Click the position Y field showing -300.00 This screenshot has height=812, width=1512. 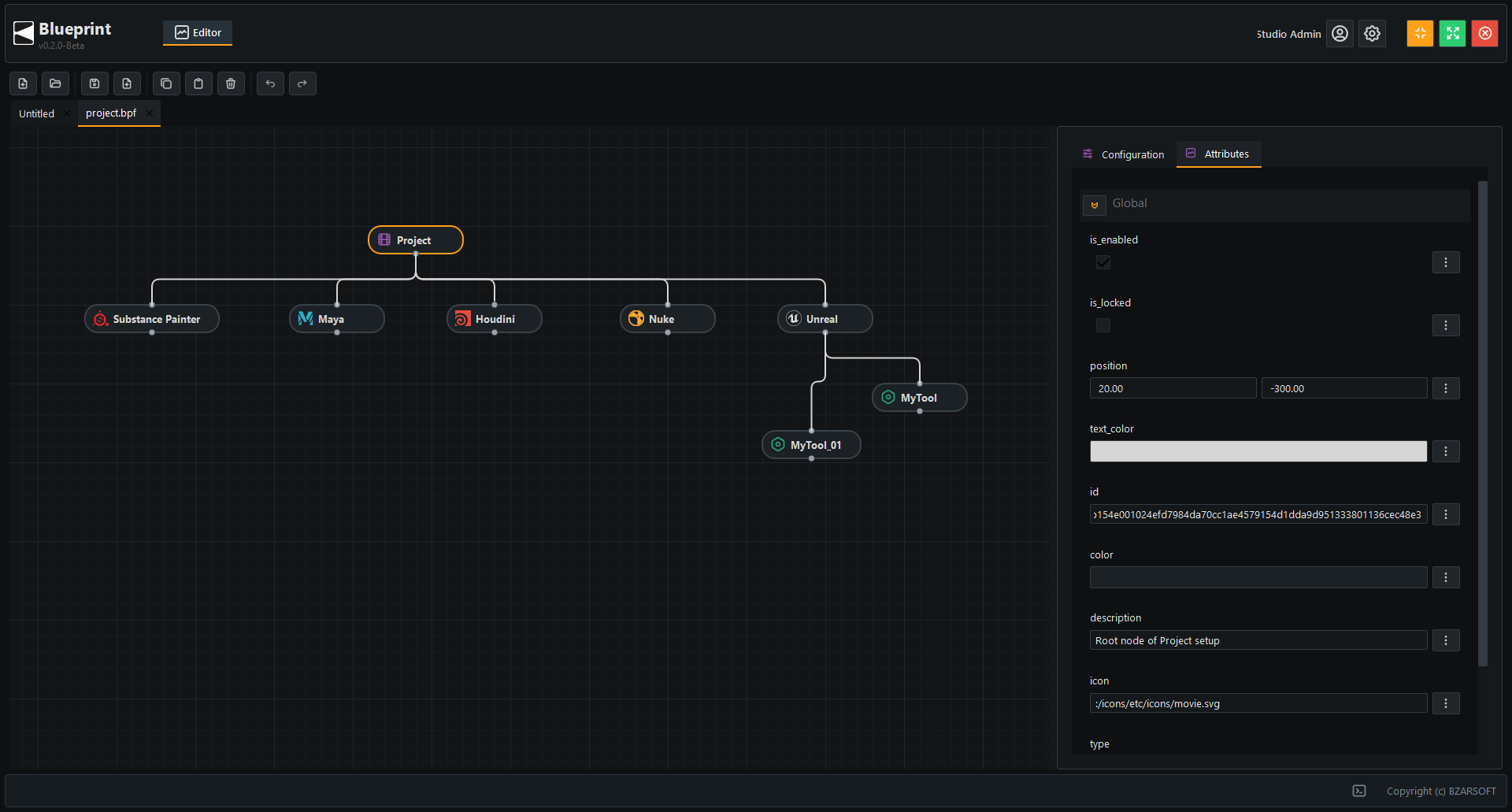(x=1344, y=388)
